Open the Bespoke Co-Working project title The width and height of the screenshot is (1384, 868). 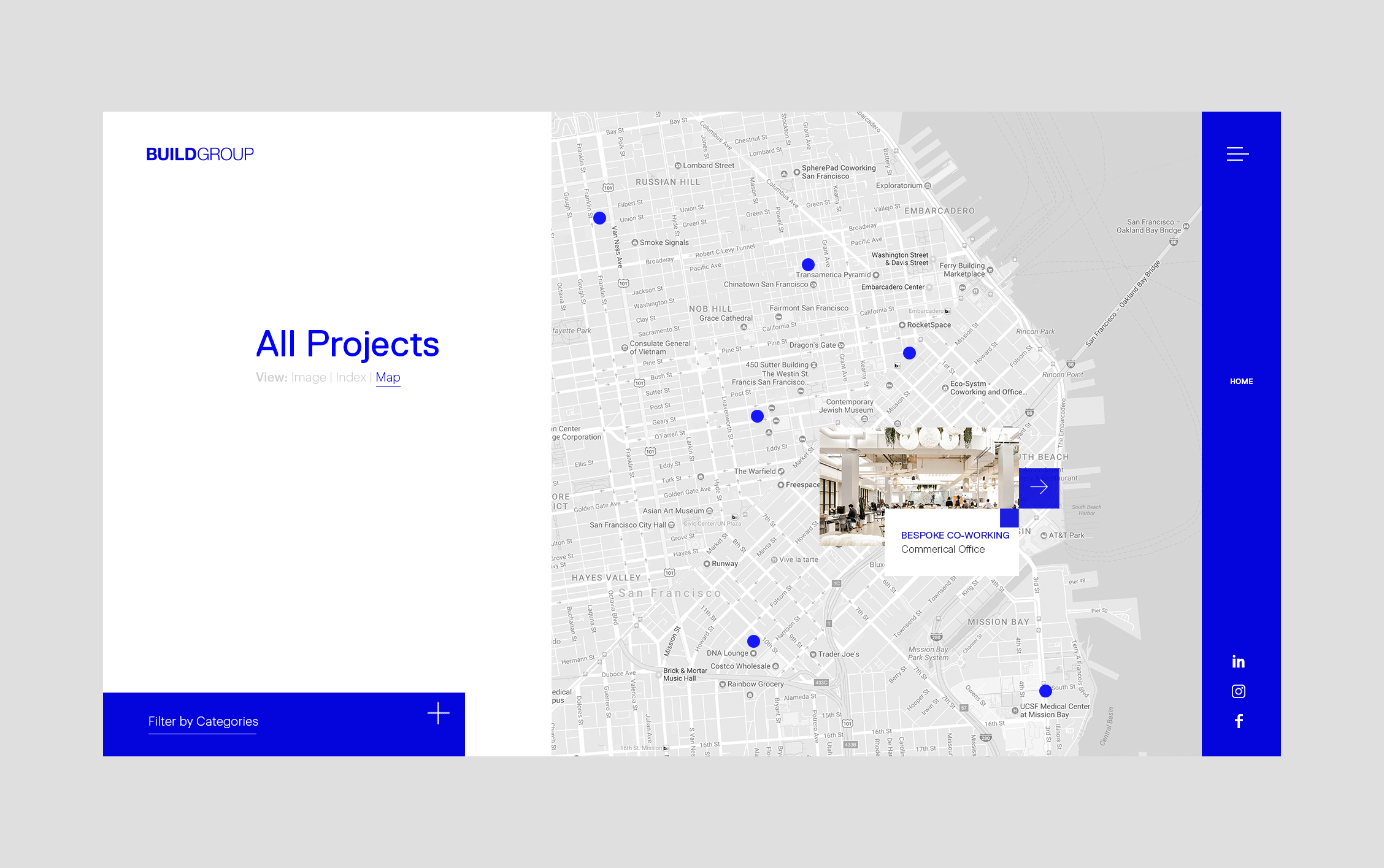tap(955, 535)
